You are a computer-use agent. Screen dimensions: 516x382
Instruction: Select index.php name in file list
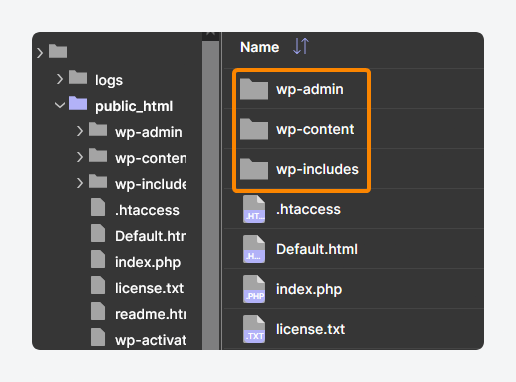[309, 289]
